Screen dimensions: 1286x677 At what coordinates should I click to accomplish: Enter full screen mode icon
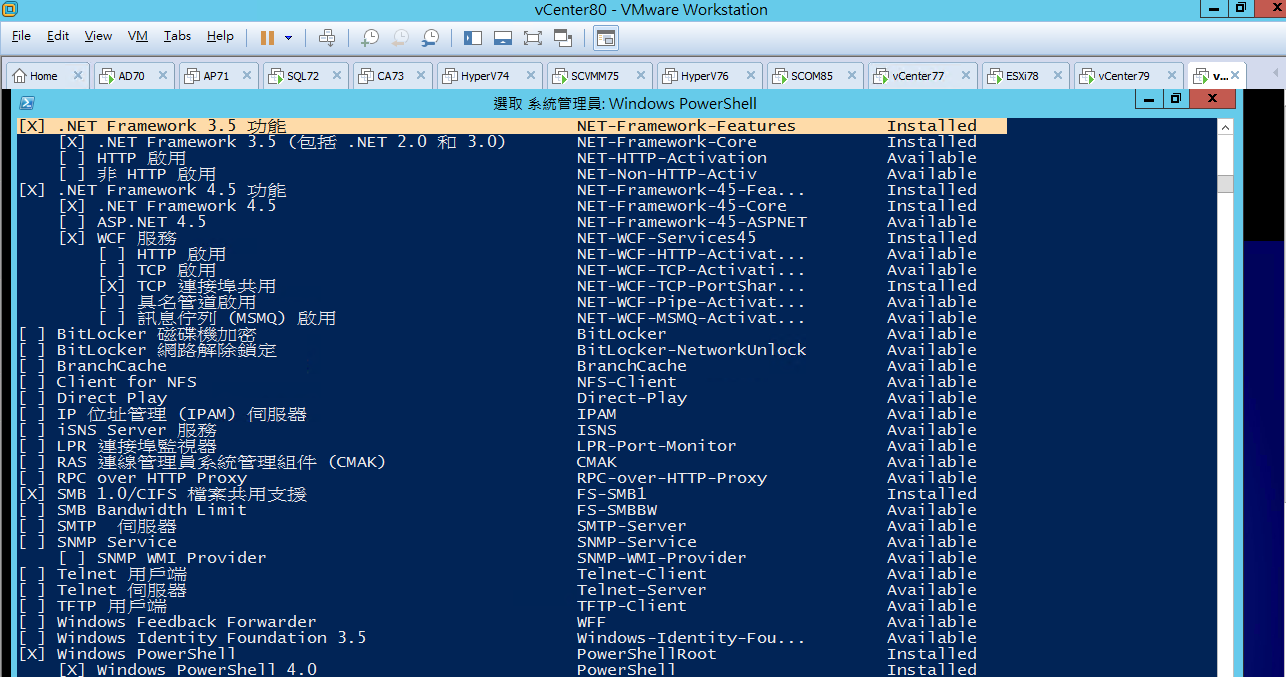pos(533,38)
